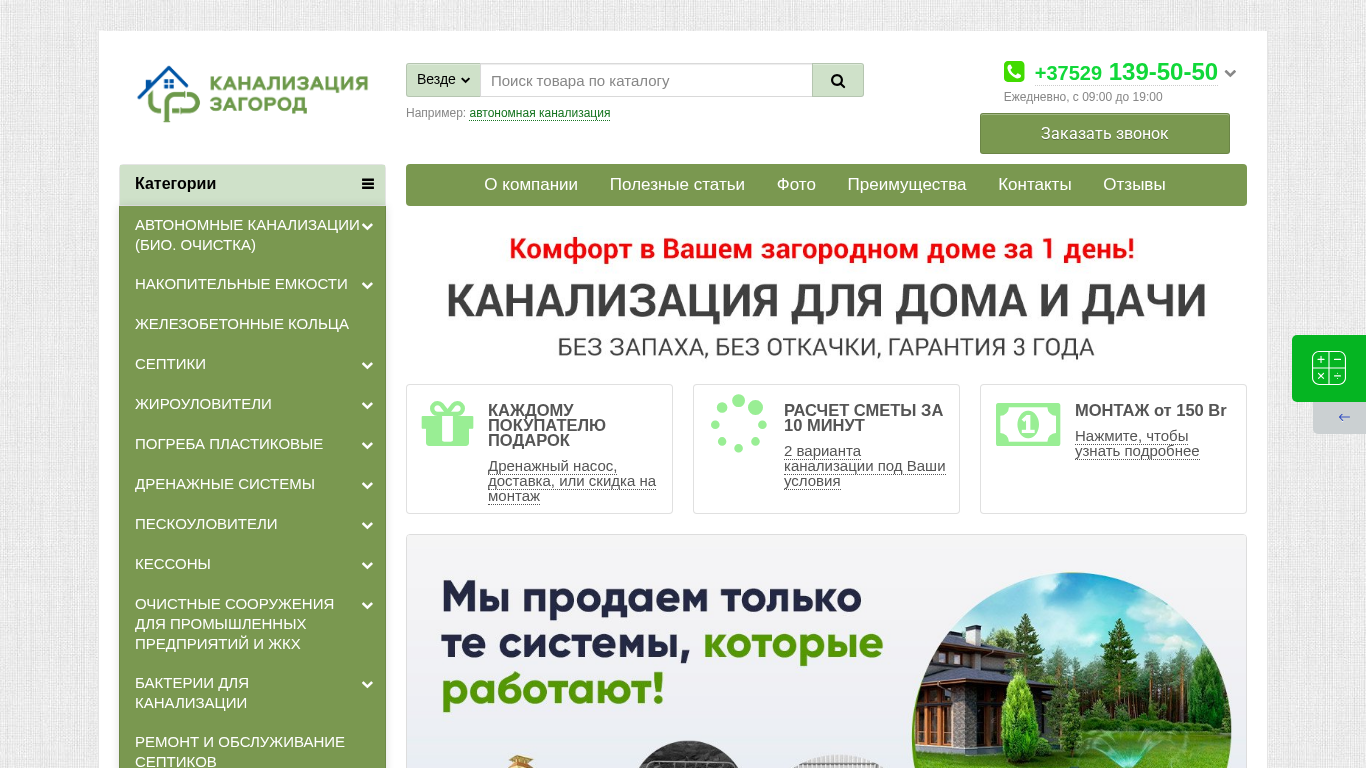1366x768 pixels.
Task: Open О компании menu item
Action: coord(531,185)
